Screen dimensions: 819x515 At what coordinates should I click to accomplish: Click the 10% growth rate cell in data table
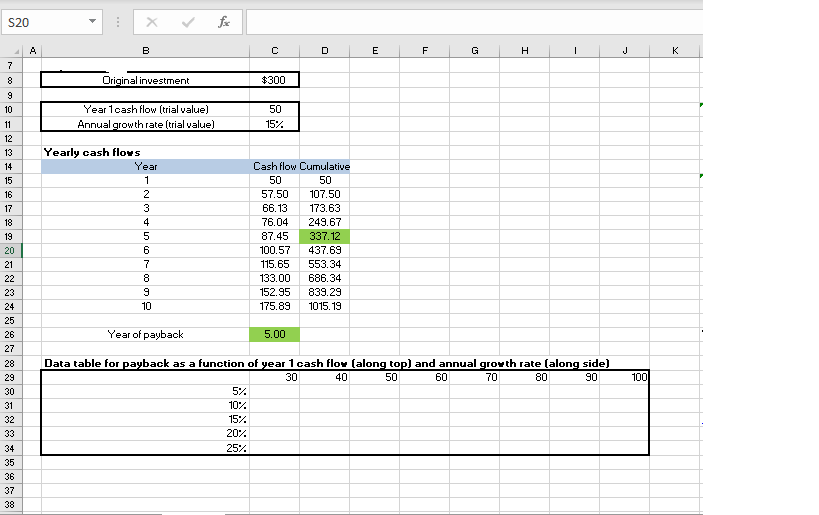tap(146, 406)
